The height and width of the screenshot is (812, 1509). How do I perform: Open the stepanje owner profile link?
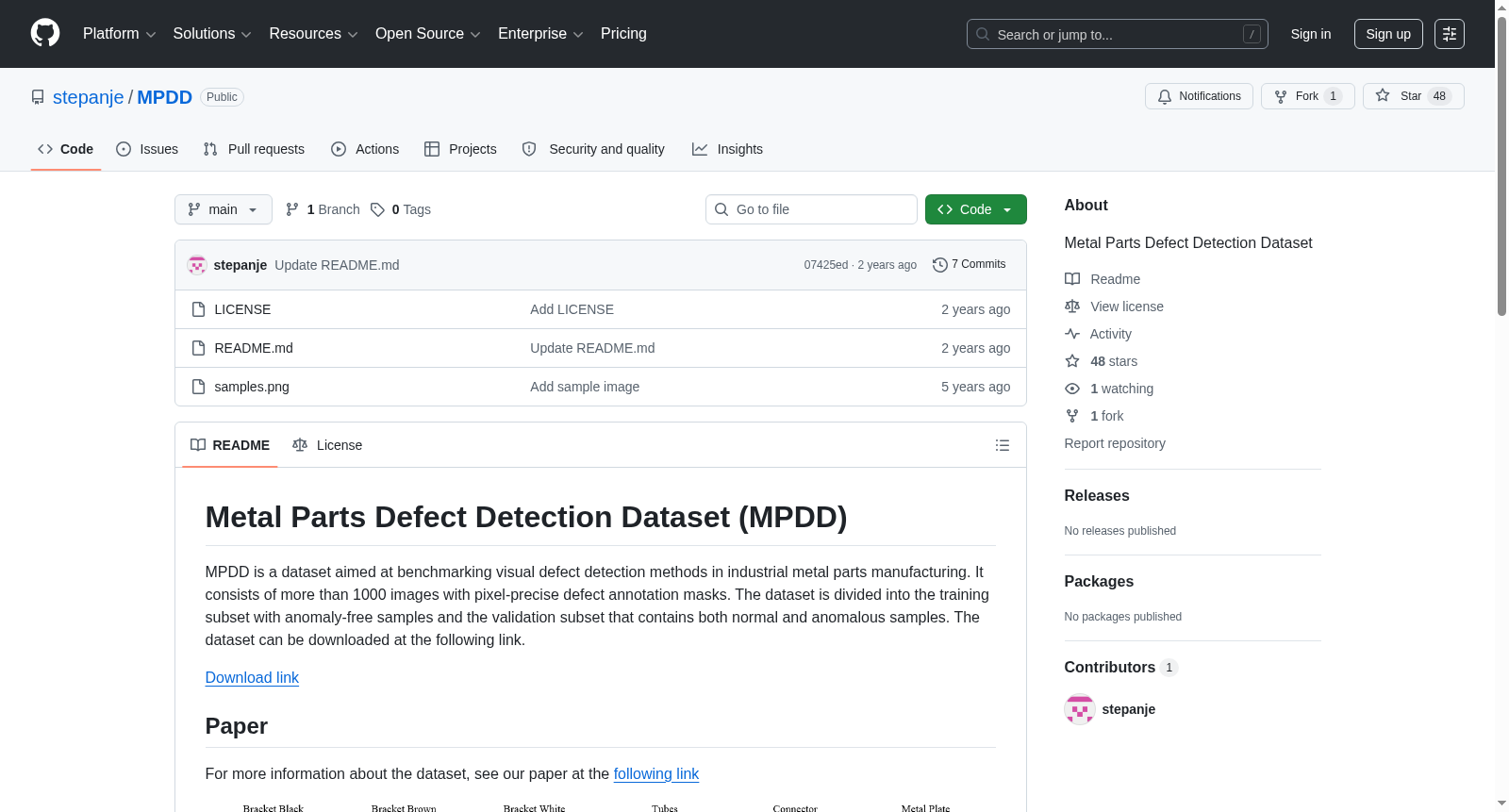pos(89,97)
